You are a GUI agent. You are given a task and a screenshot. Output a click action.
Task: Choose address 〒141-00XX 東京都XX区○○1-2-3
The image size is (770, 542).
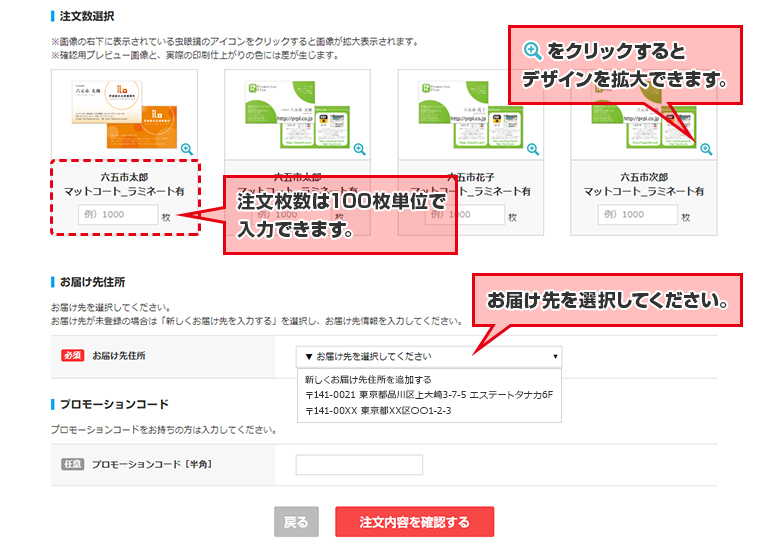coord(378,410)
